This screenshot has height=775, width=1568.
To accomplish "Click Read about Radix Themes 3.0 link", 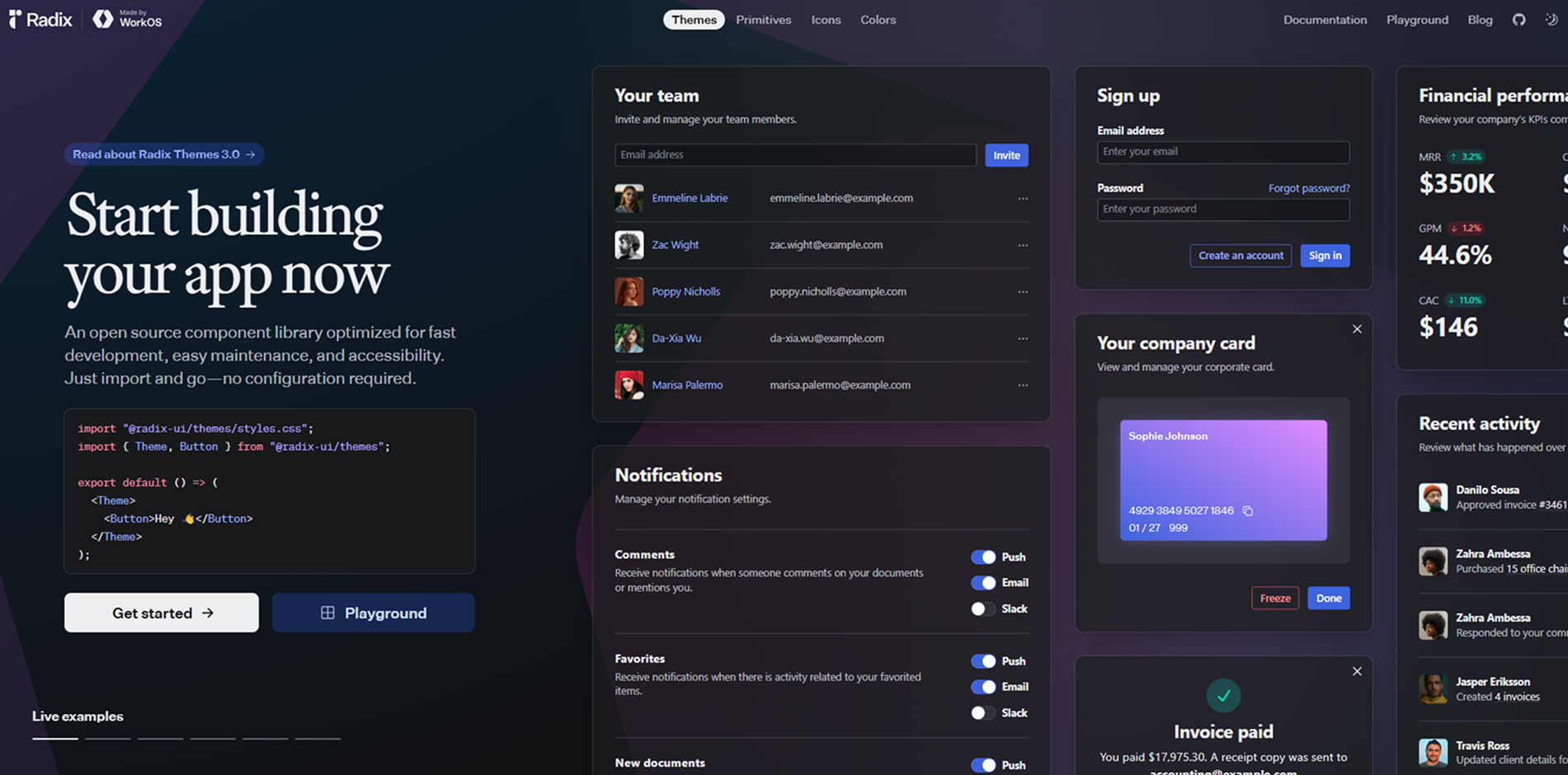I will tap(164, 154).
